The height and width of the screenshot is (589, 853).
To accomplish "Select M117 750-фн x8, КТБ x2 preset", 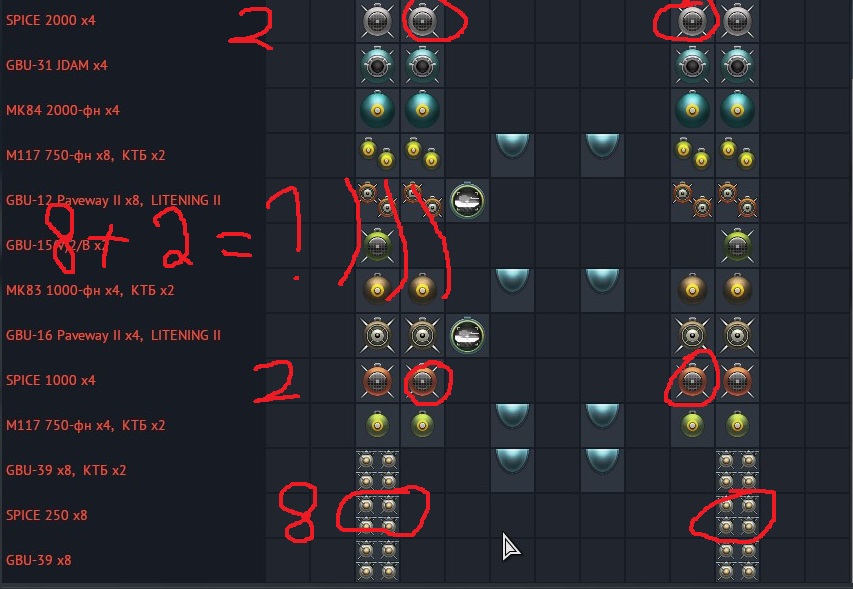I will [85, 156].
